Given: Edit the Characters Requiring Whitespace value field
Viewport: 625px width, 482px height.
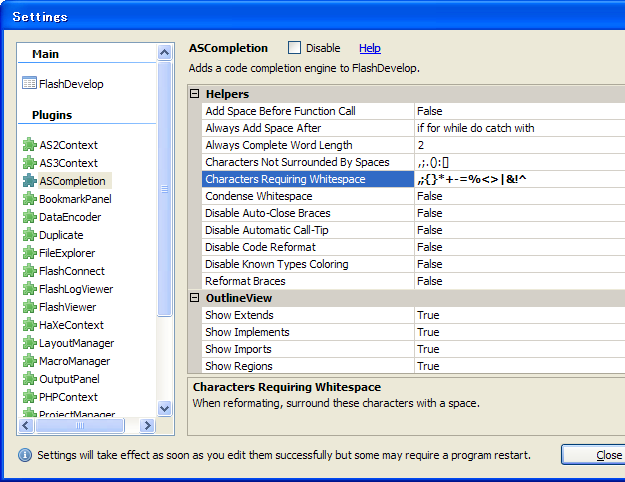Looking at the screenshot, I should point(520,179).
